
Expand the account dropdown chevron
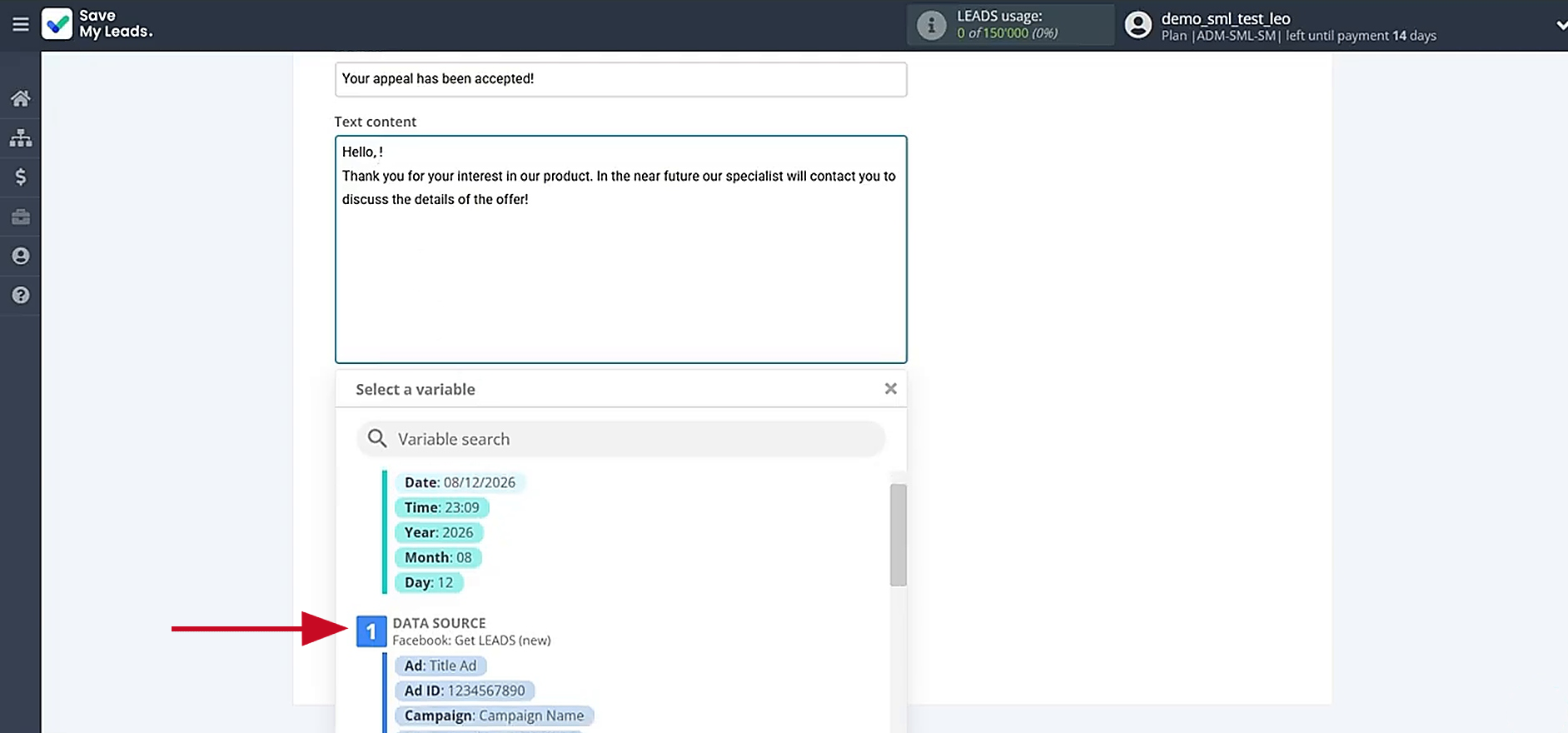1561,26
